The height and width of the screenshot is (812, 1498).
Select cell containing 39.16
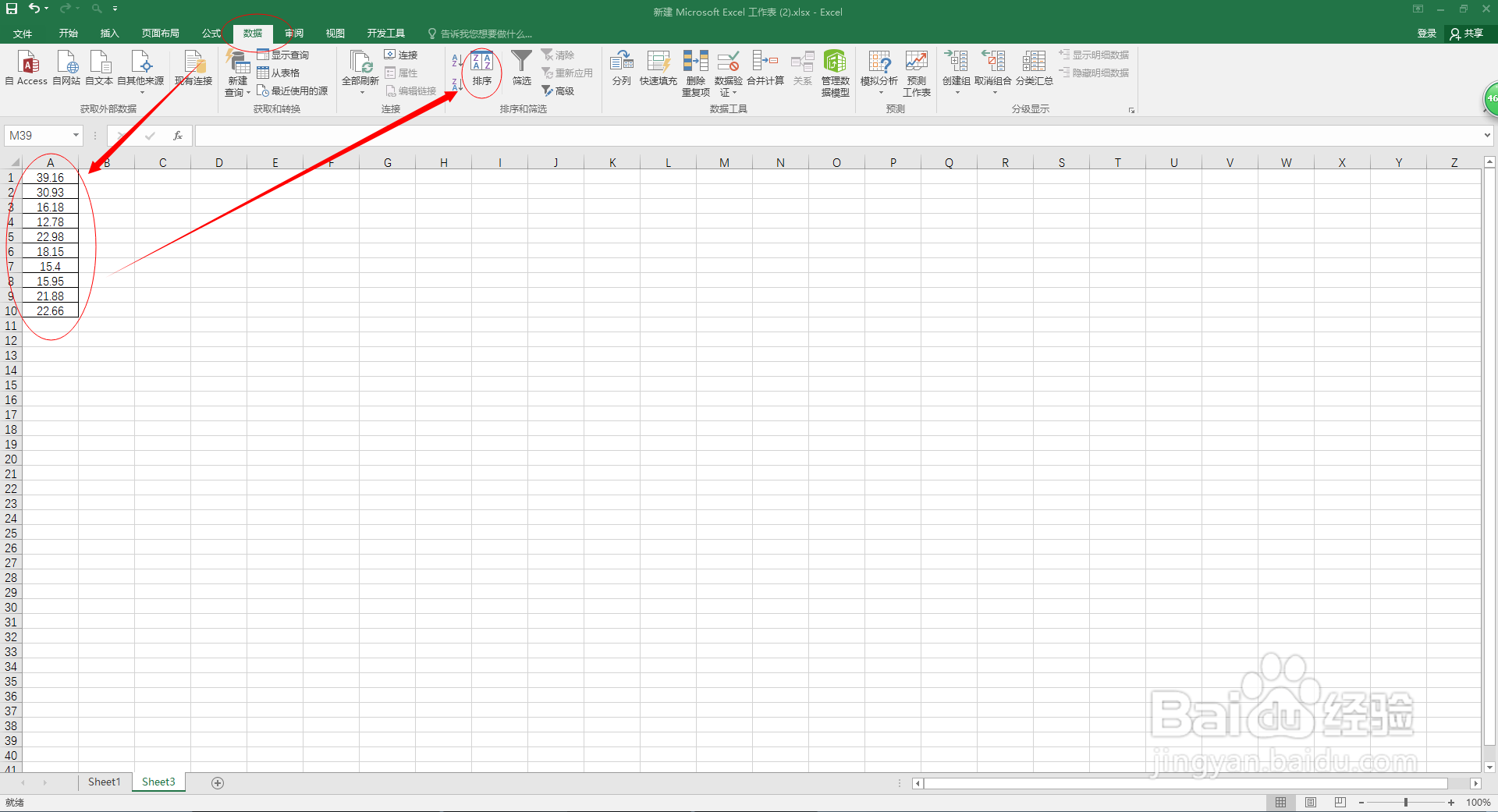[x=50, y=178]
